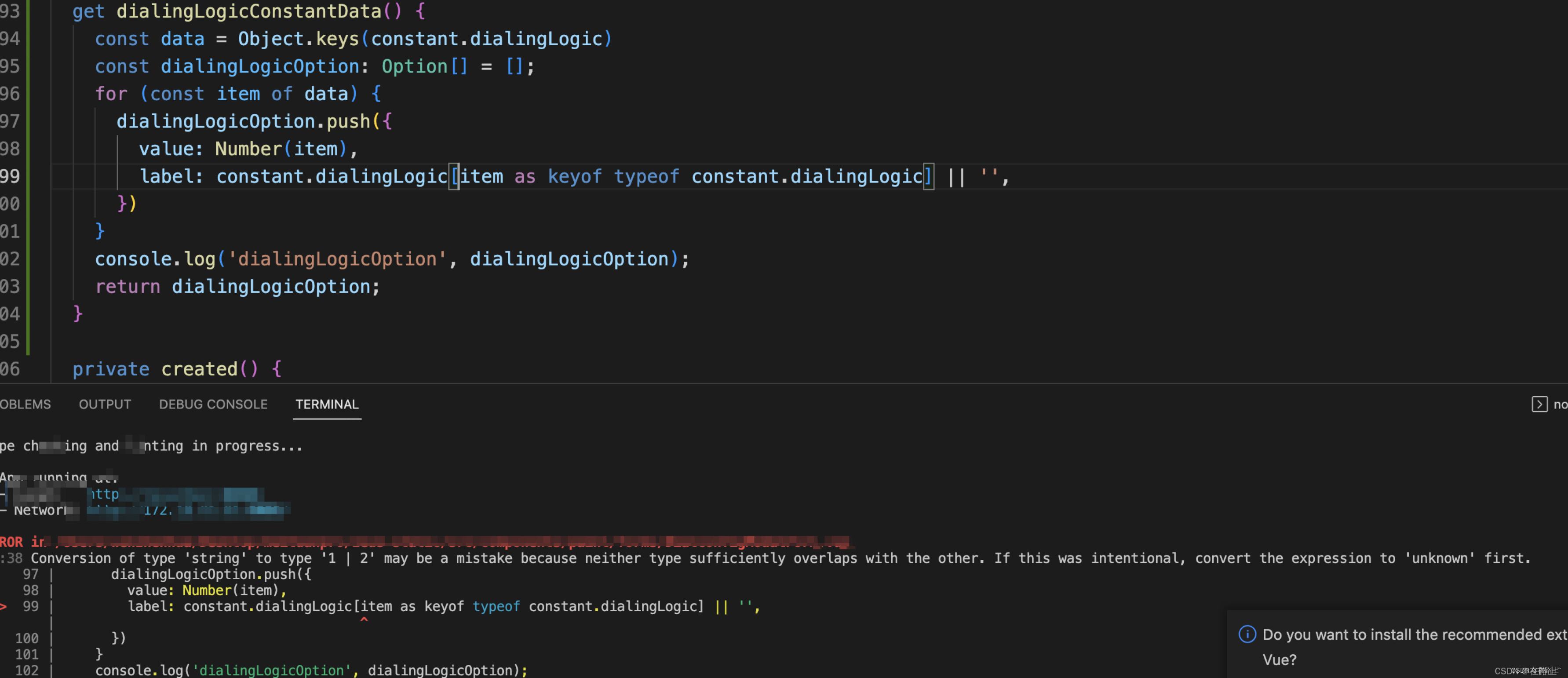Click the Network address in terminal
This screenshot has height=678, width=1568.
coord(189,510)
